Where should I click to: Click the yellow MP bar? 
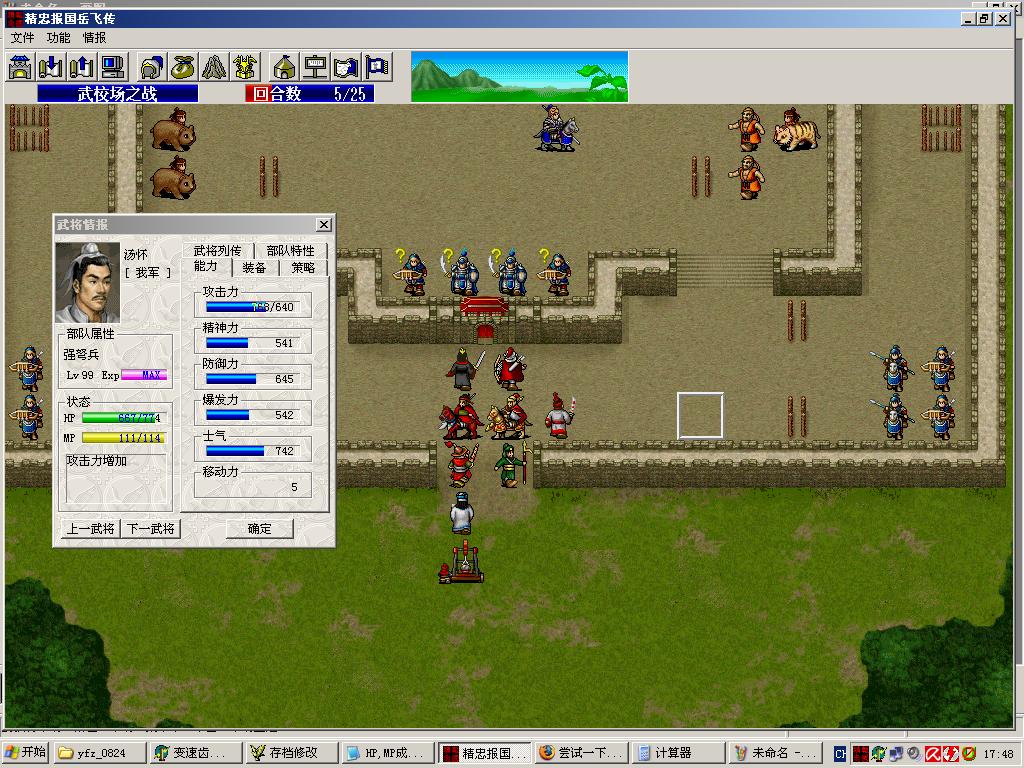tap(123, 438)
